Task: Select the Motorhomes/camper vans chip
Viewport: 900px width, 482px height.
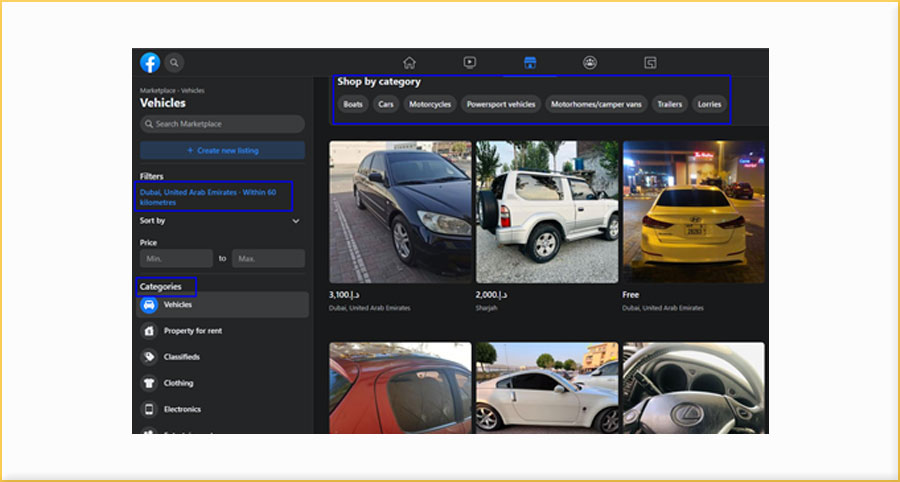Action: pyautogui.click(x=596, y=104)
